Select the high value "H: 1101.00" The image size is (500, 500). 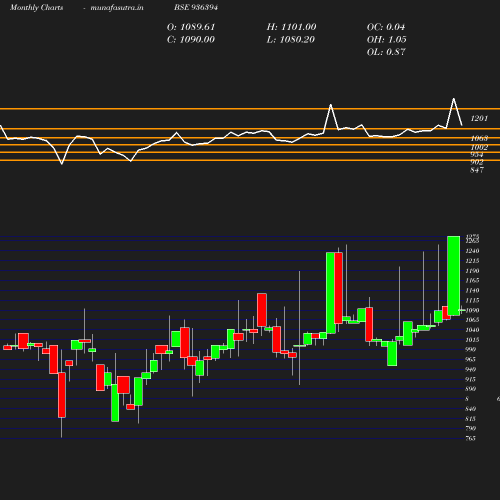pyautogui.click(x=291, y=27)
